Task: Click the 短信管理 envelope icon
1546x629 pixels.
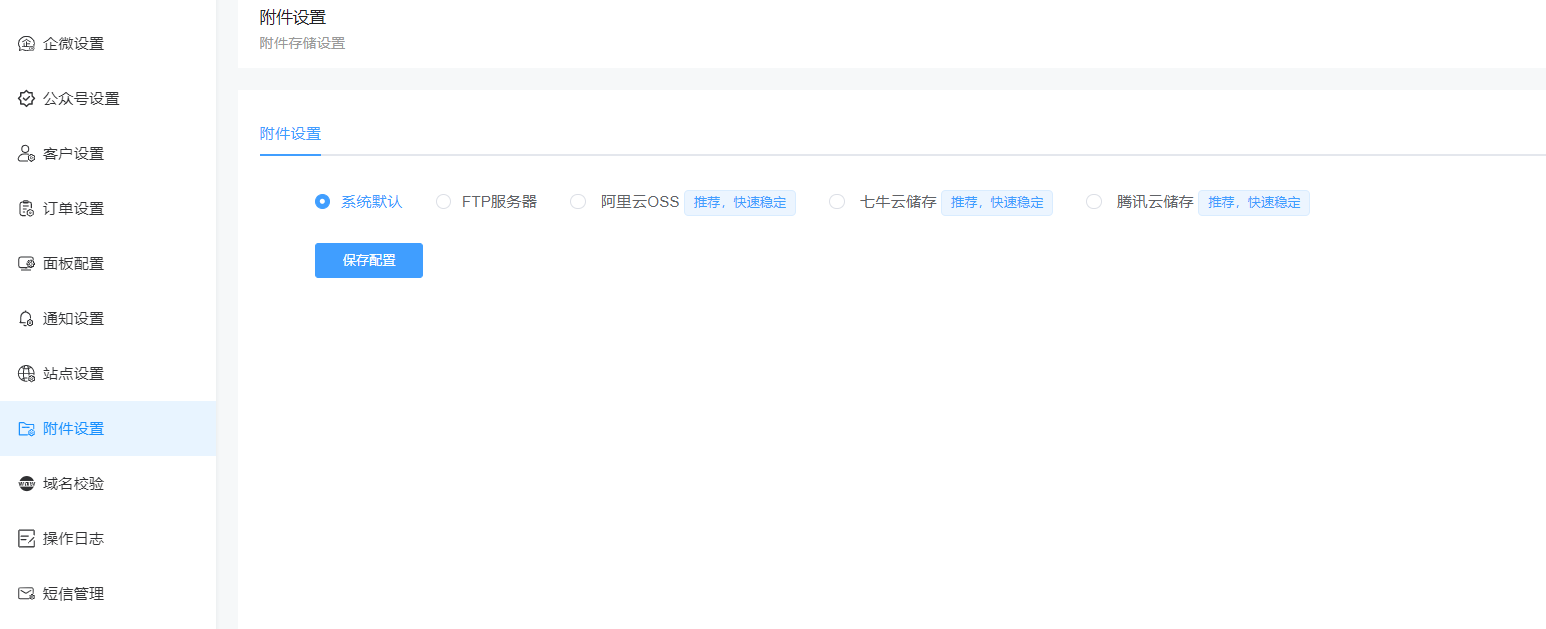Action: click(x=27, y=594)
